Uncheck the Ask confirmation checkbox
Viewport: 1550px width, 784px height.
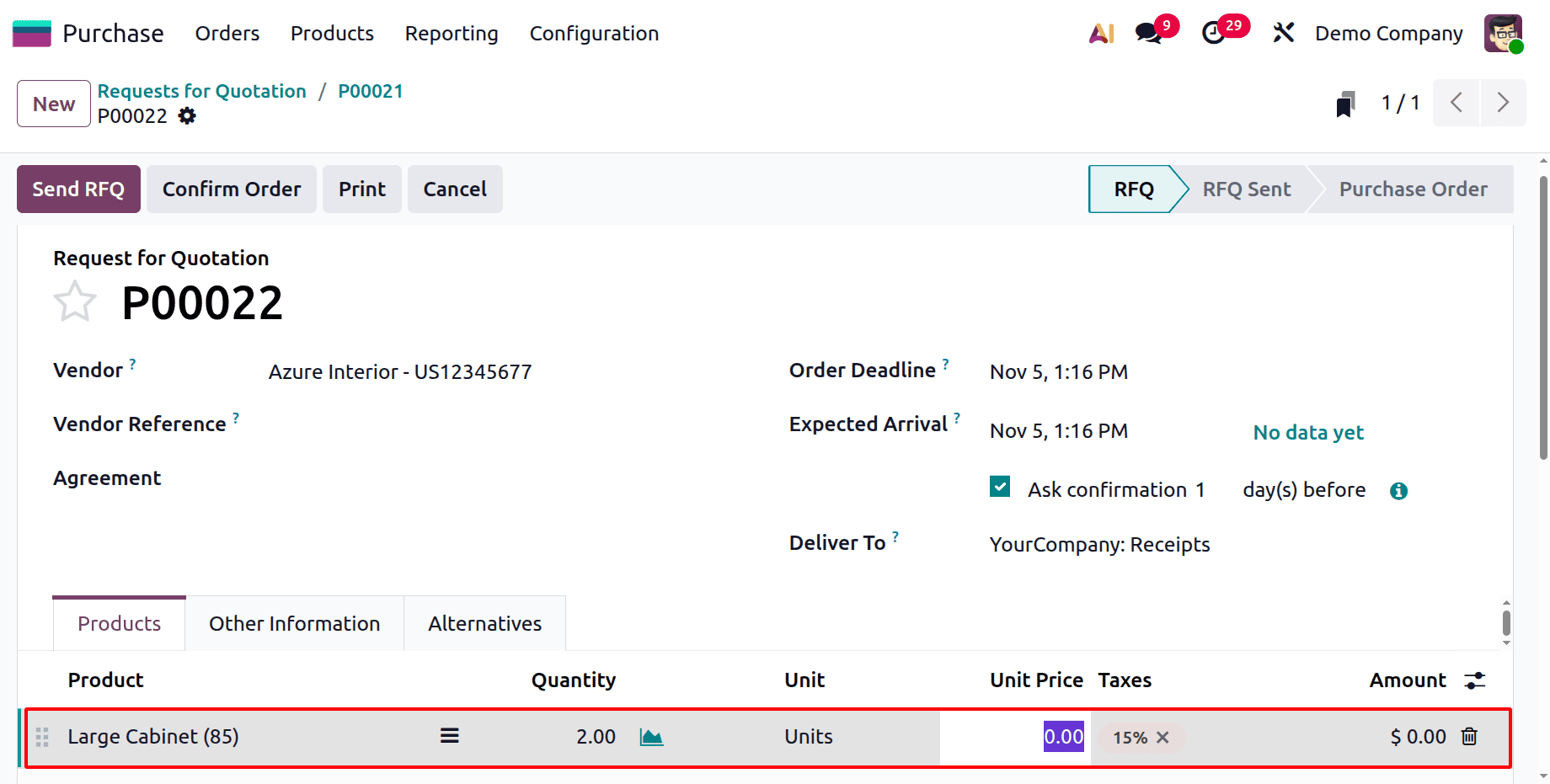click(x=999, y=487)
